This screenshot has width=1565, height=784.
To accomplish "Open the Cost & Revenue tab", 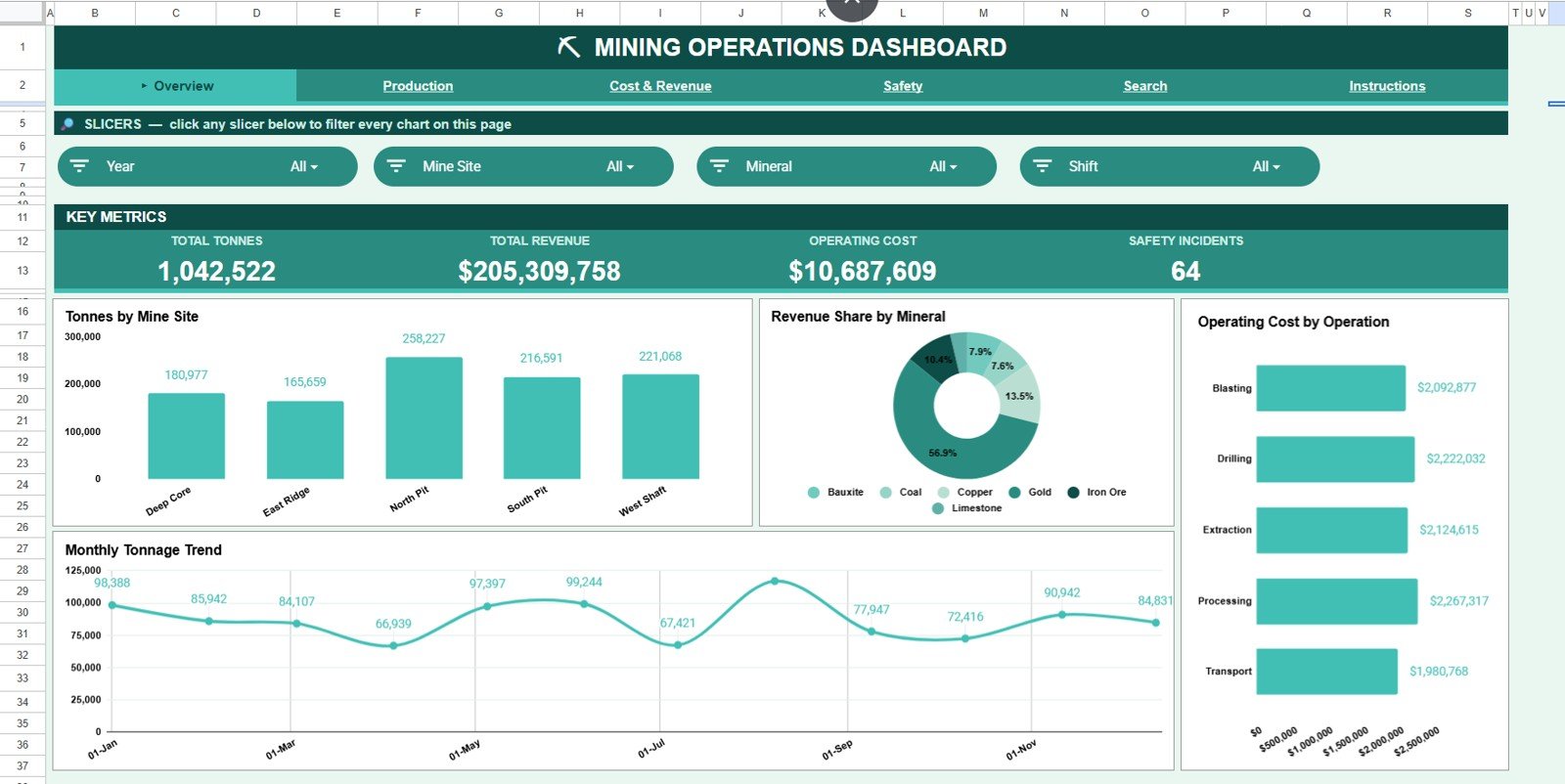I will [x=660, y=86].
